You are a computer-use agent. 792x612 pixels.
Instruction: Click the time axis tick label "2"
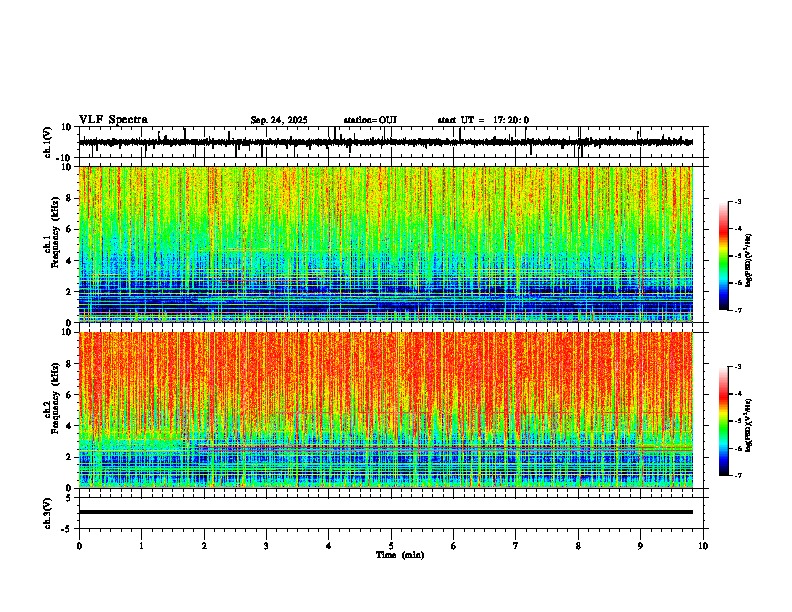point(204,546)
